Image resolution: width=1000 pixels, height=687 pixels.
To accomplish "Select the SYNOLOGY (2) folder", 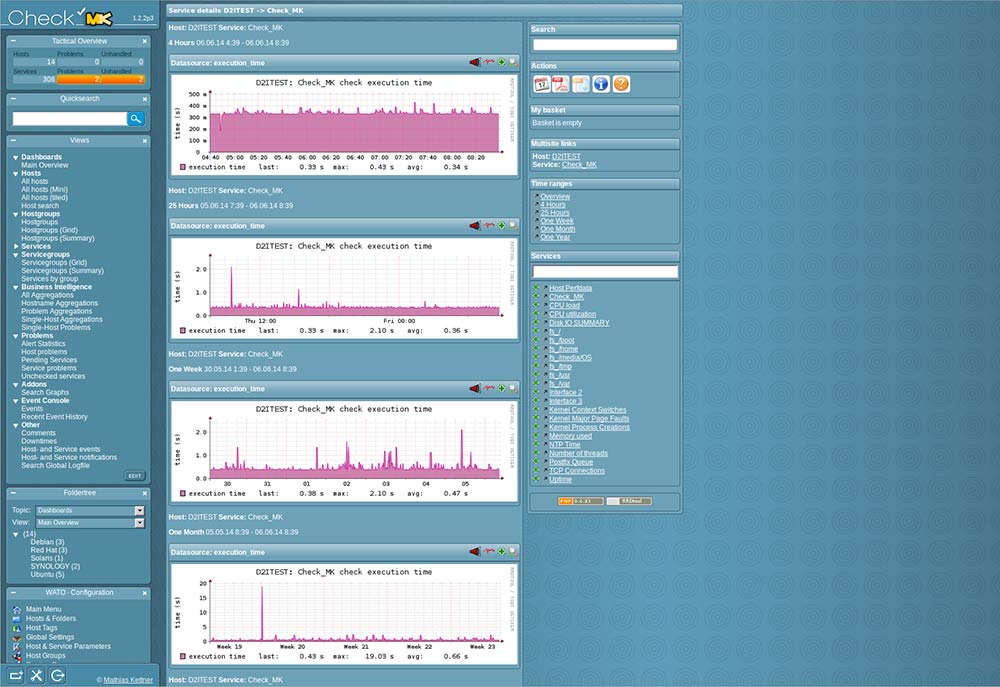I will point(55,566).
